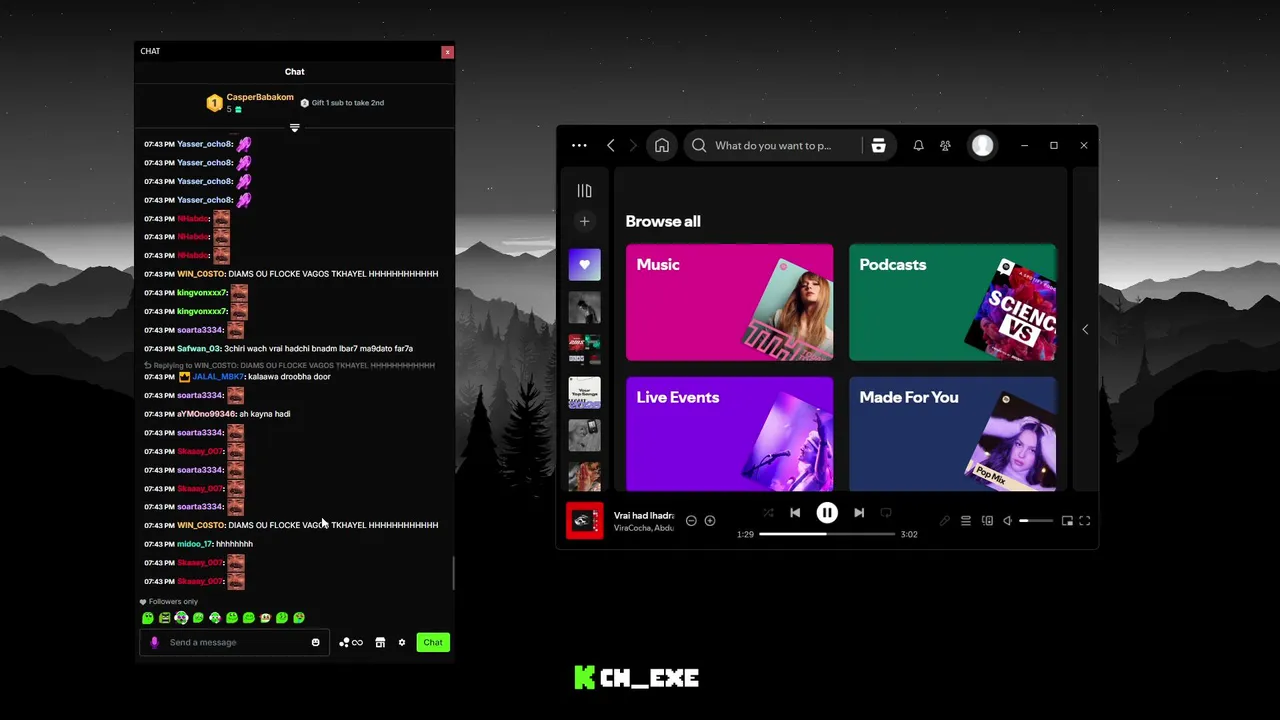
Task: Expand the right panel chevron in Spotify
Action: pyautogui.click(x=1085, y=329)
